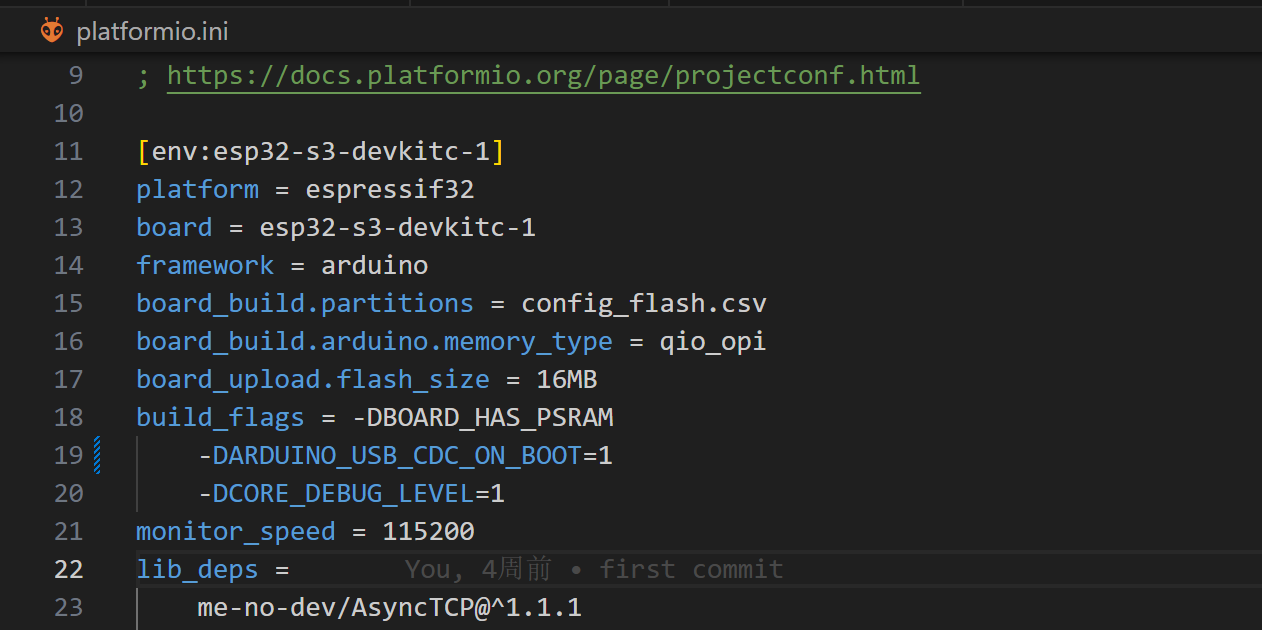Place cursor on the env:esp32-s3-devkitc-1 section header

coord(320,152)
